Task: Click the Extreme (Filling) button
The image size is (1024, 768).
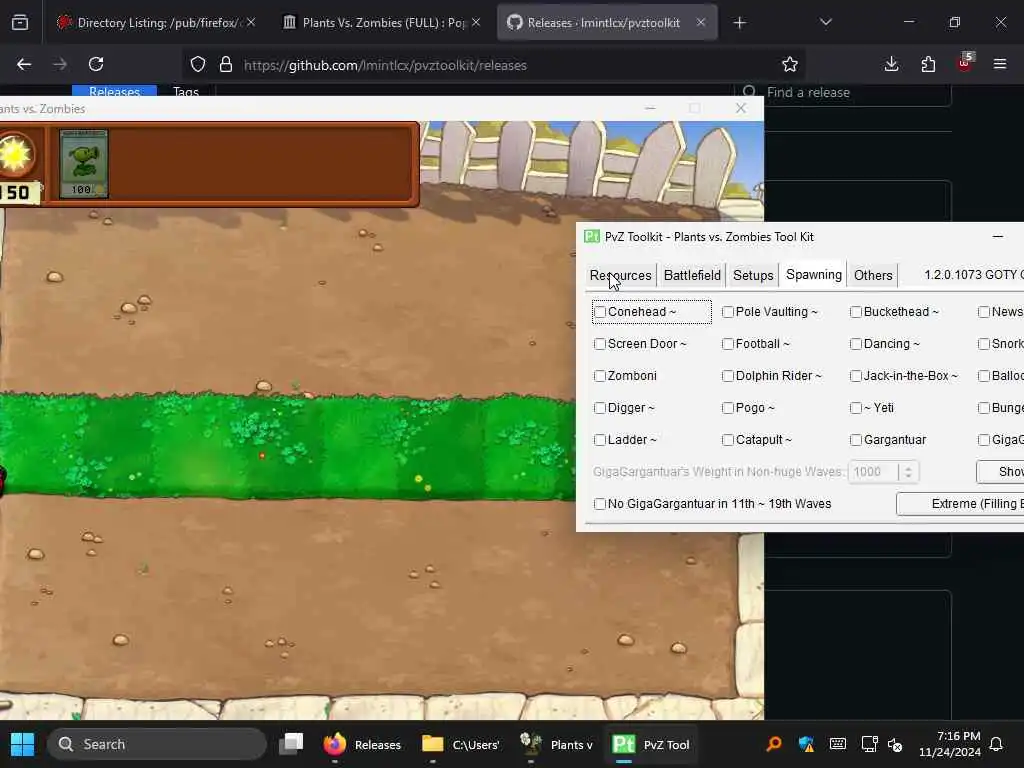Action: point(960,504)
